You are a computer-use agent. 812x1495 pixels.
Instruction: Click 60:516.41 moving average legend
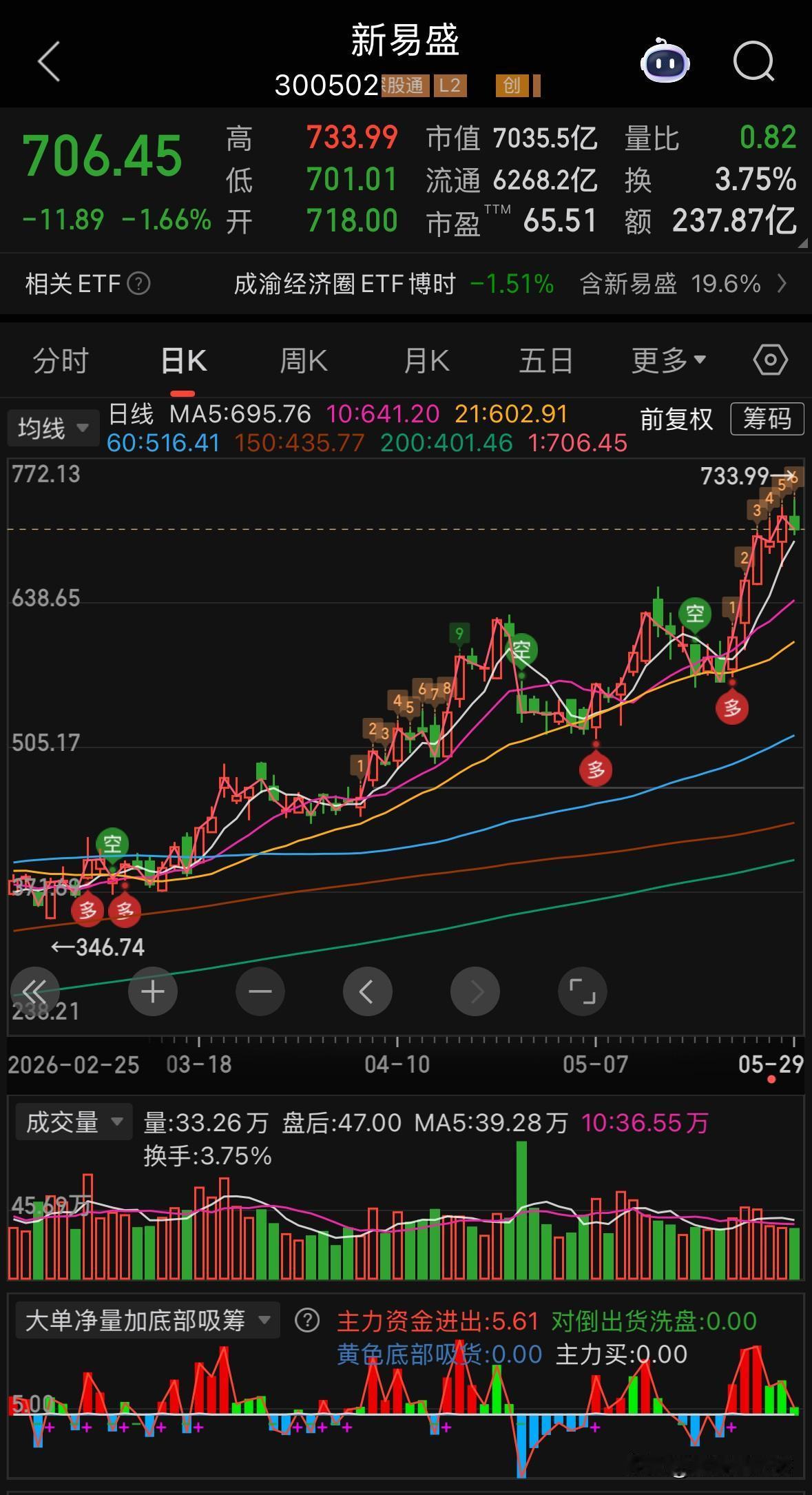(x=163, y=442)
